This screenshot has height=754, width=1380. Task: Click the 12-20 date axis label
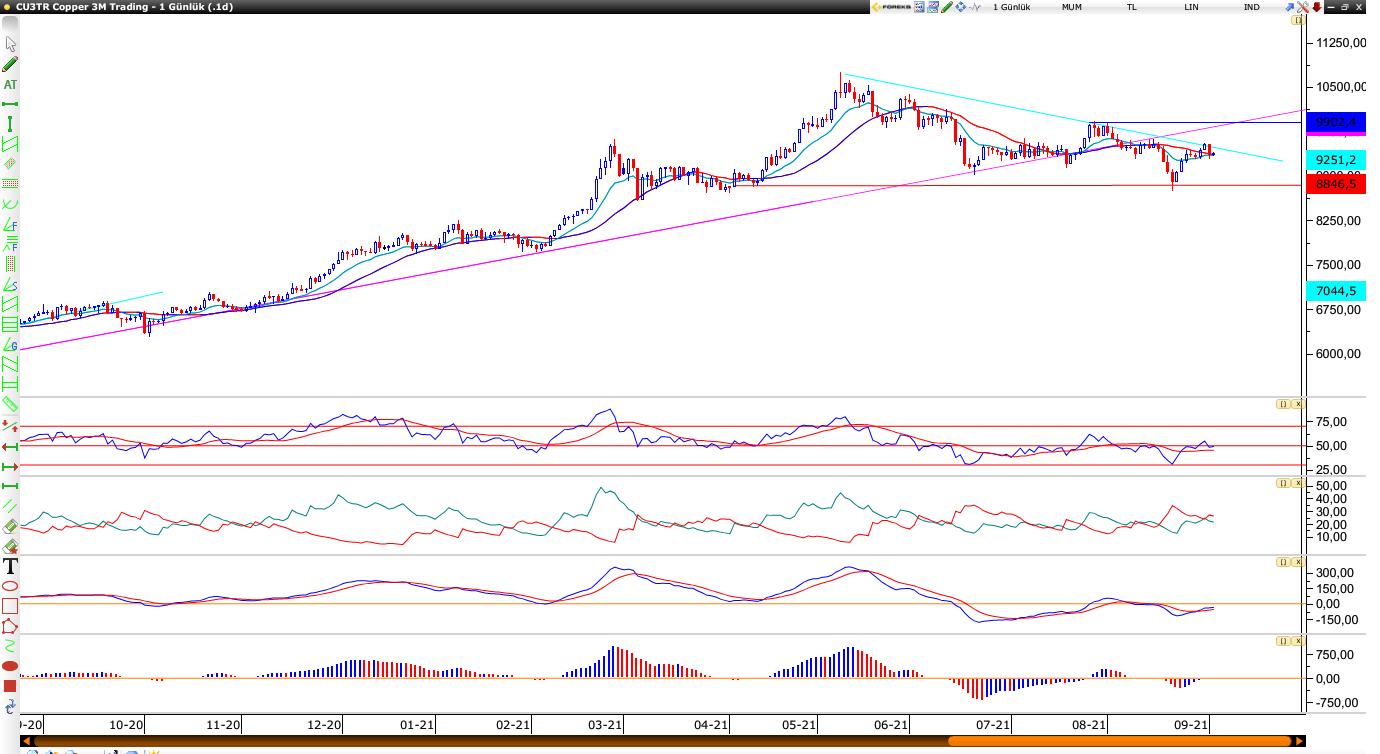[325, 725]
